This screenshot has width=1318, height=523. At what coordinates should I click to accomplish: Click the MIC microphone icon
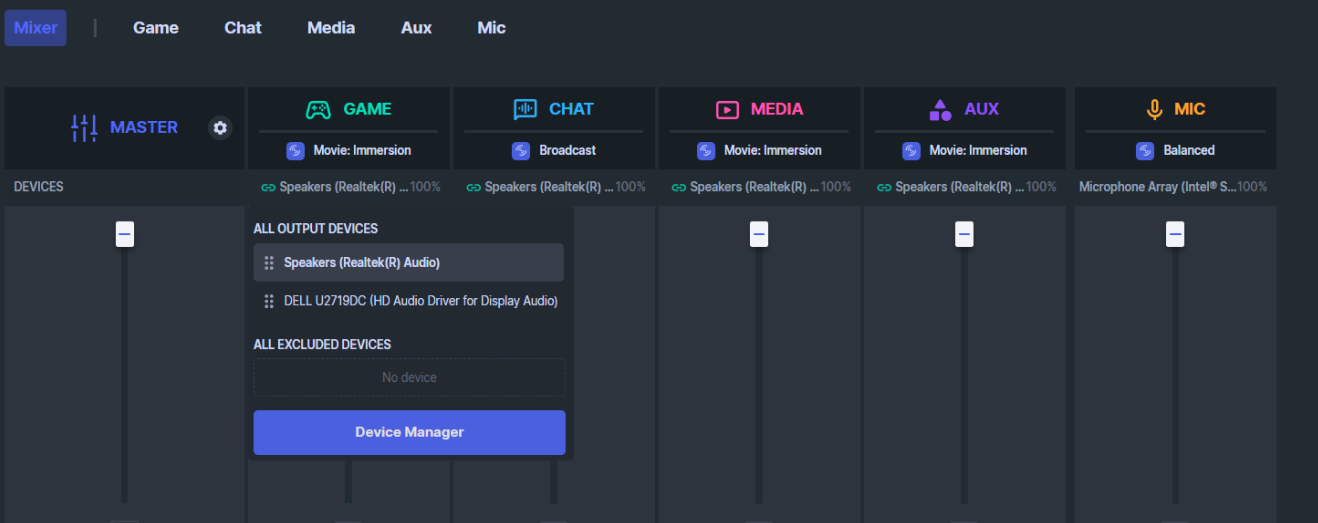pos(1155,109)
